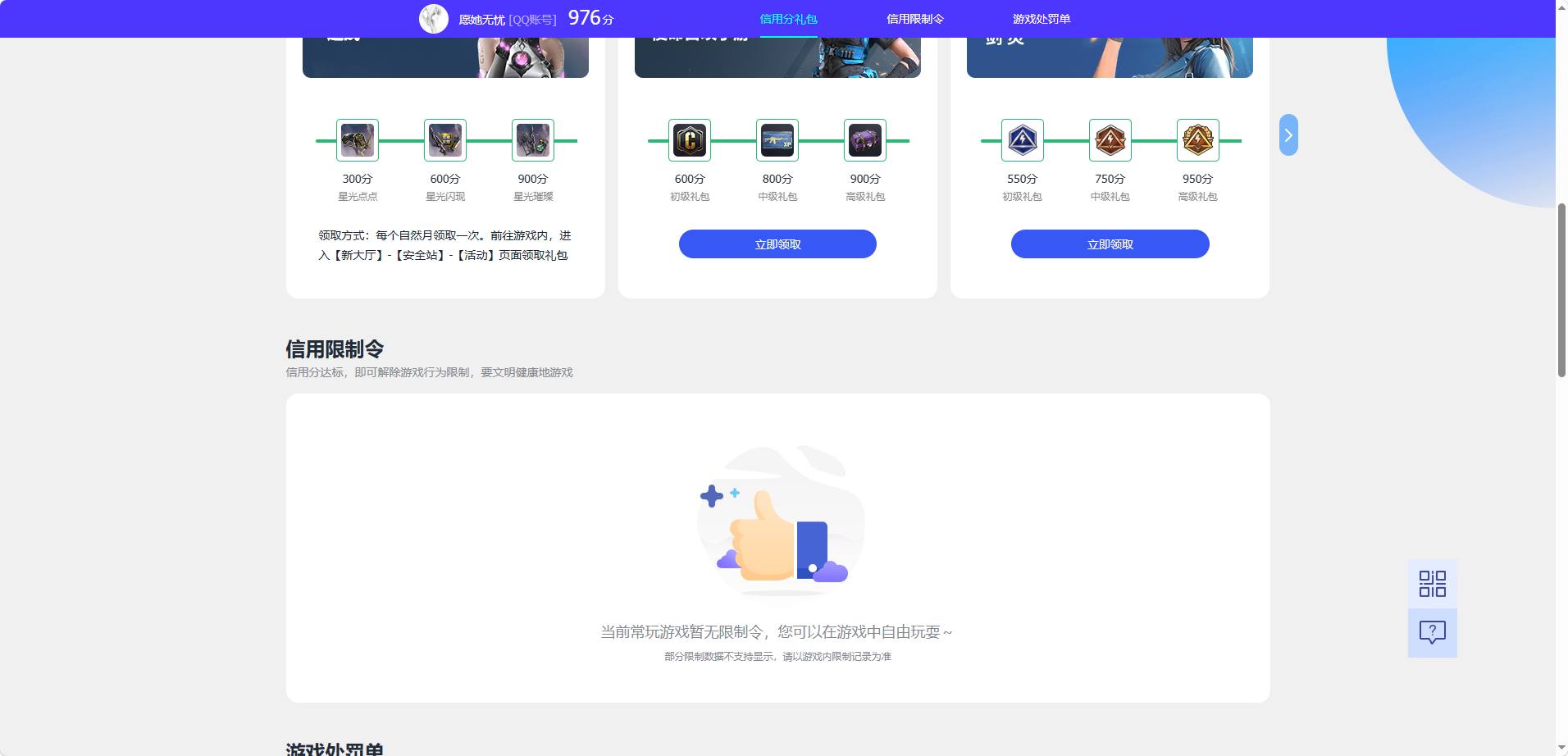Click the page vertical scrollbar thumb
The width and height of the screenshot is (1568, 756).
pyautogui.click(x=1561, y=289)
